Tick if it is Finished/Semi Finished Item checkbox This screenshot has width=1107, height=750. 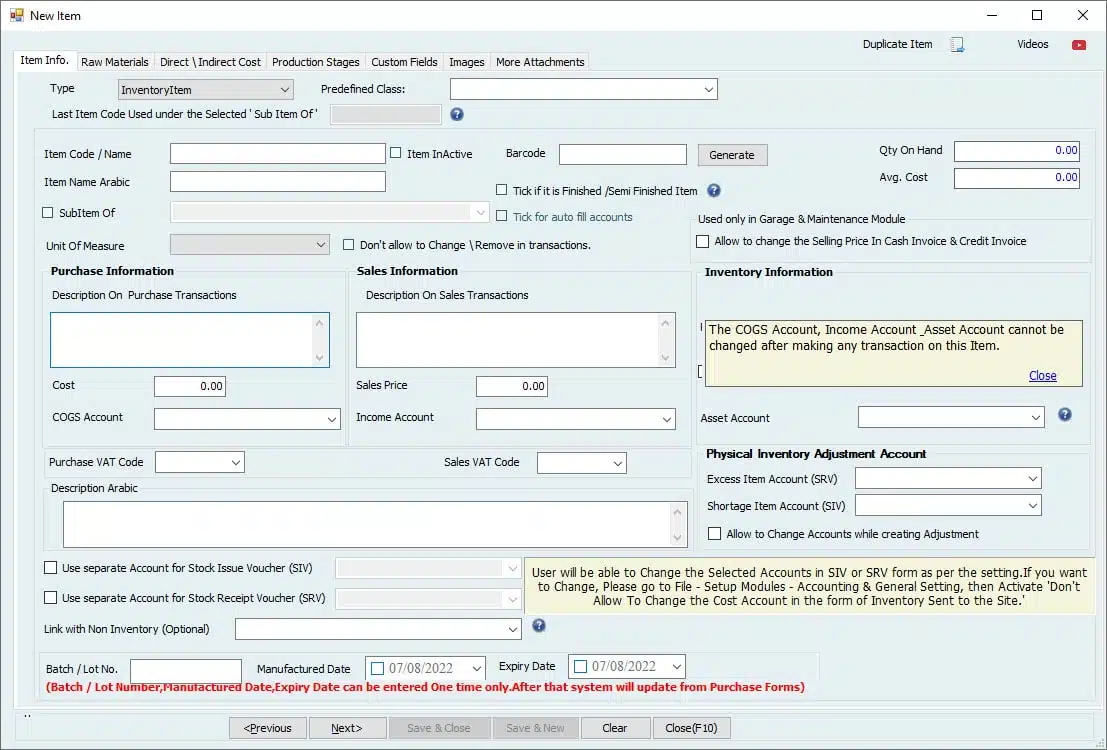(x=501, y=190)
